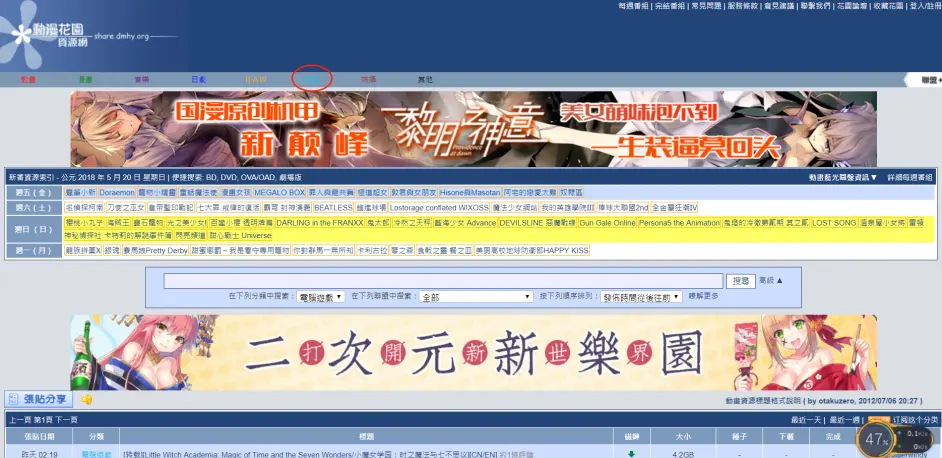Open the 其他 category tab
Image resolution: width=942 pixels, height=458 pixels.
425,79
